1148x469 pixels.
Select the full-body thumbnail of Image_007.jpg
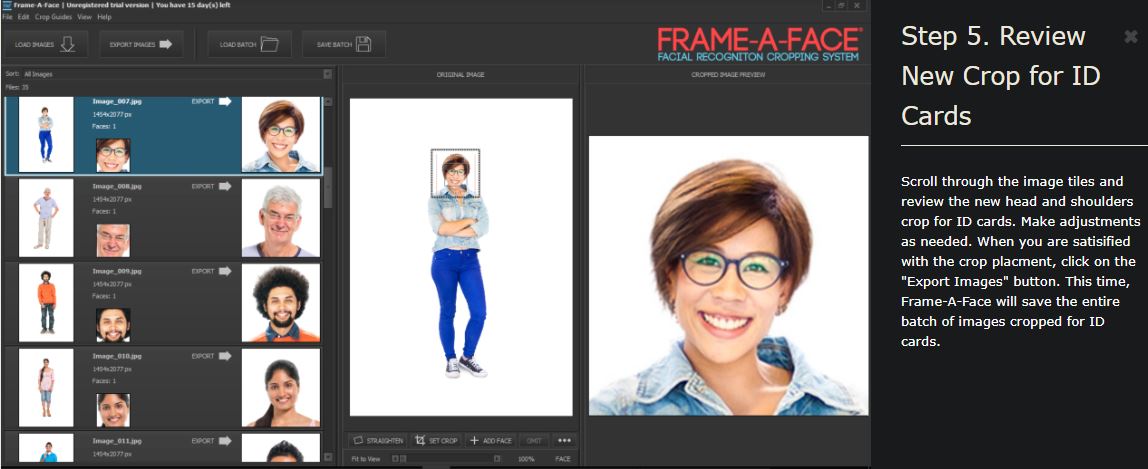pos(46,135)
